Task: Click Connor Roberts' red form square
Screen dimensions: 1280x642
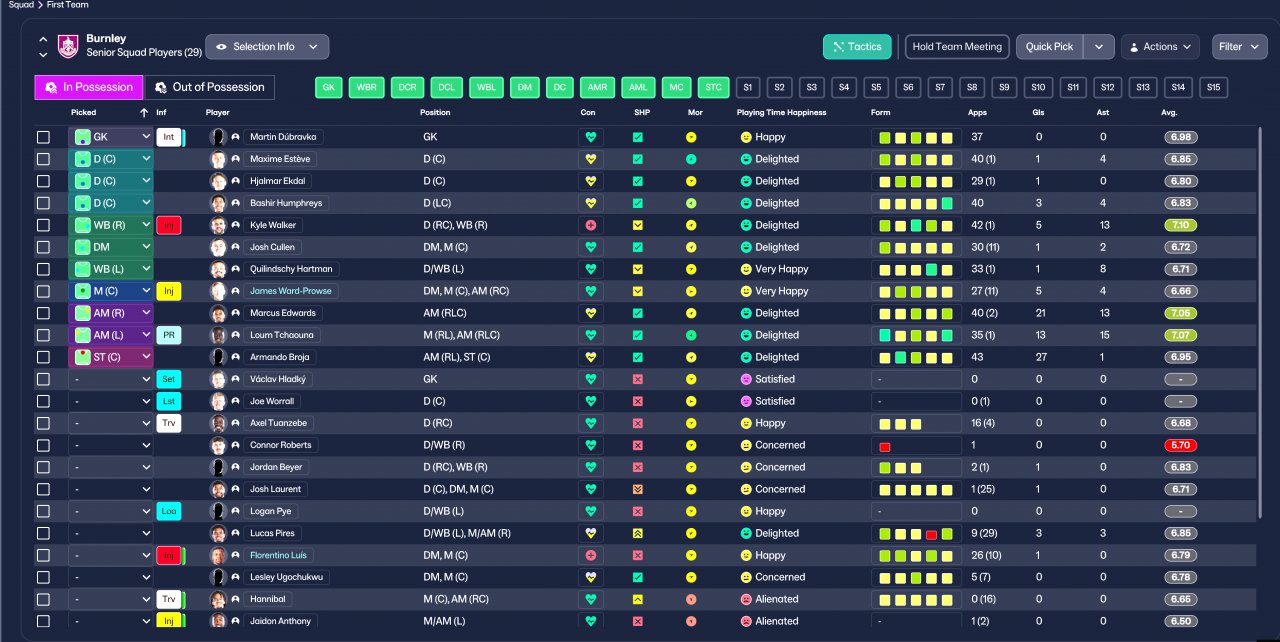Action: click(x=885, y=445)
